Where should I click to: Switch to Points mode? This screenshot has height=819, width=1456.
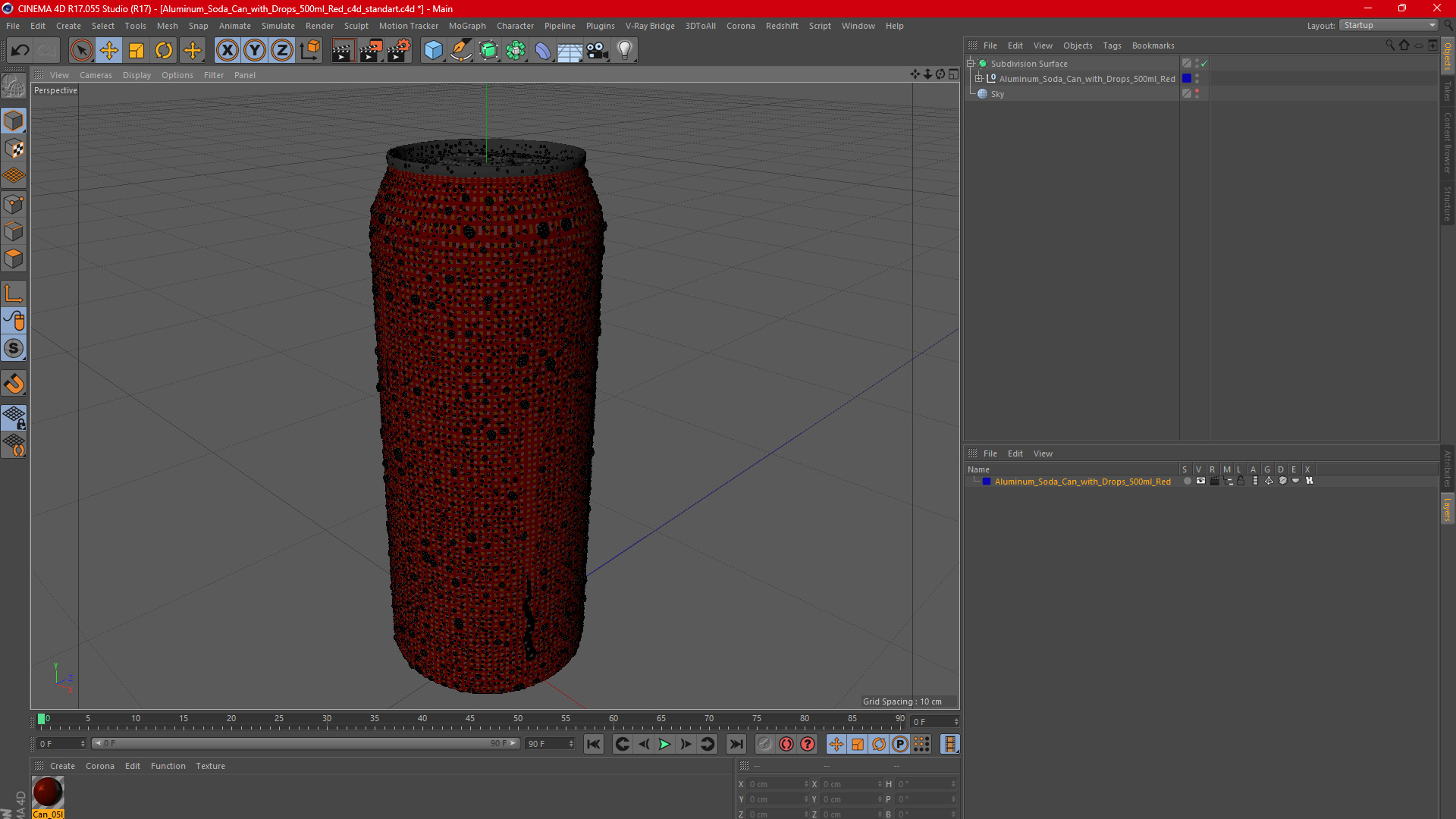(x=14, y=204)
